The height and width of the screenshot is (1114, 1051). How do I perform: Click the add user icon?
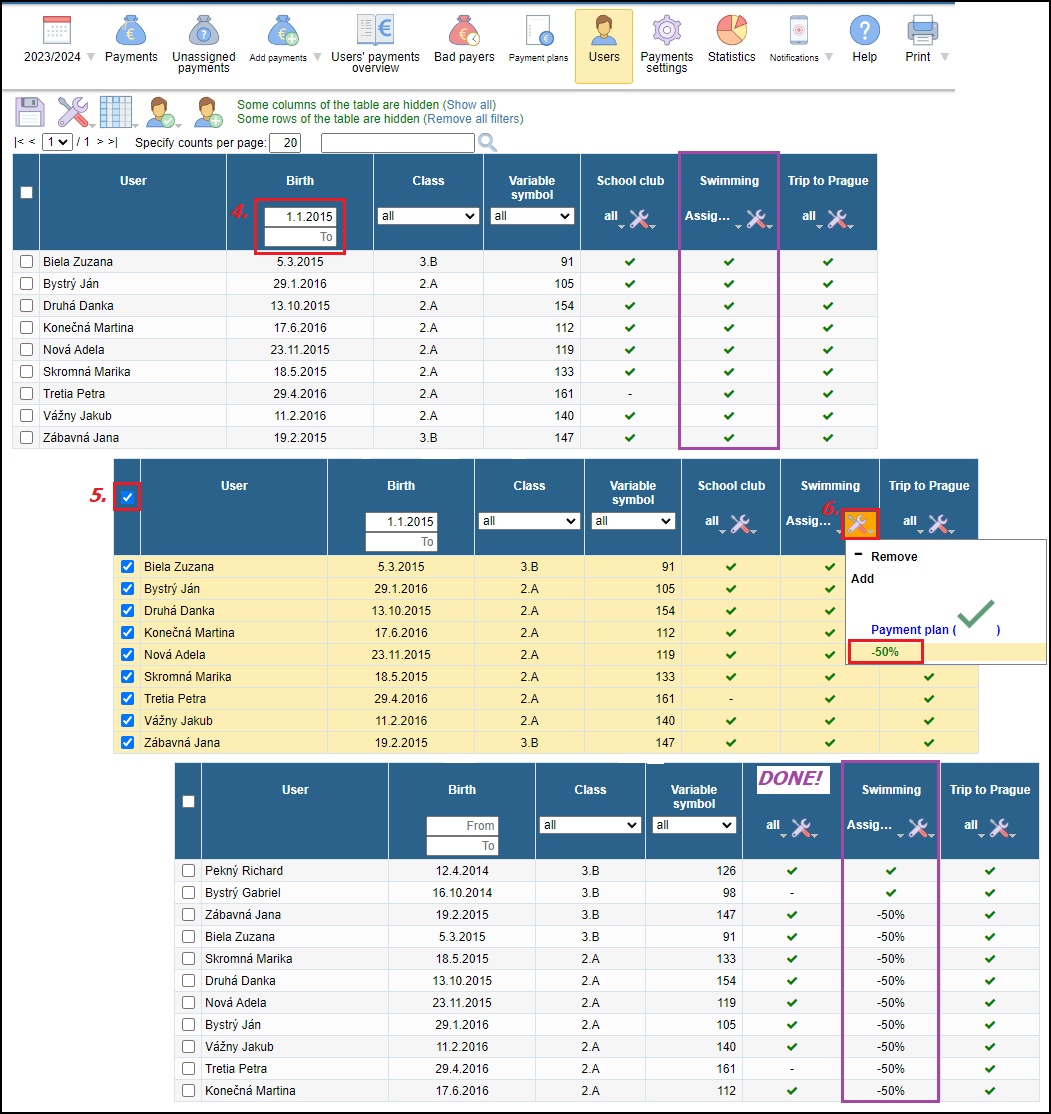[207, 112]
